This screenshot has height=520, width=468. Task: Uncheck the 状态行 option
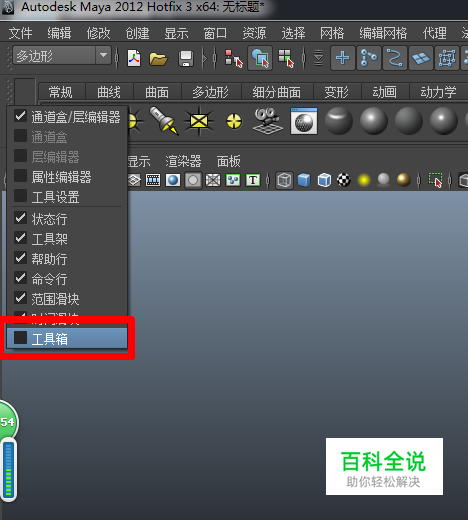click(67, 219)
